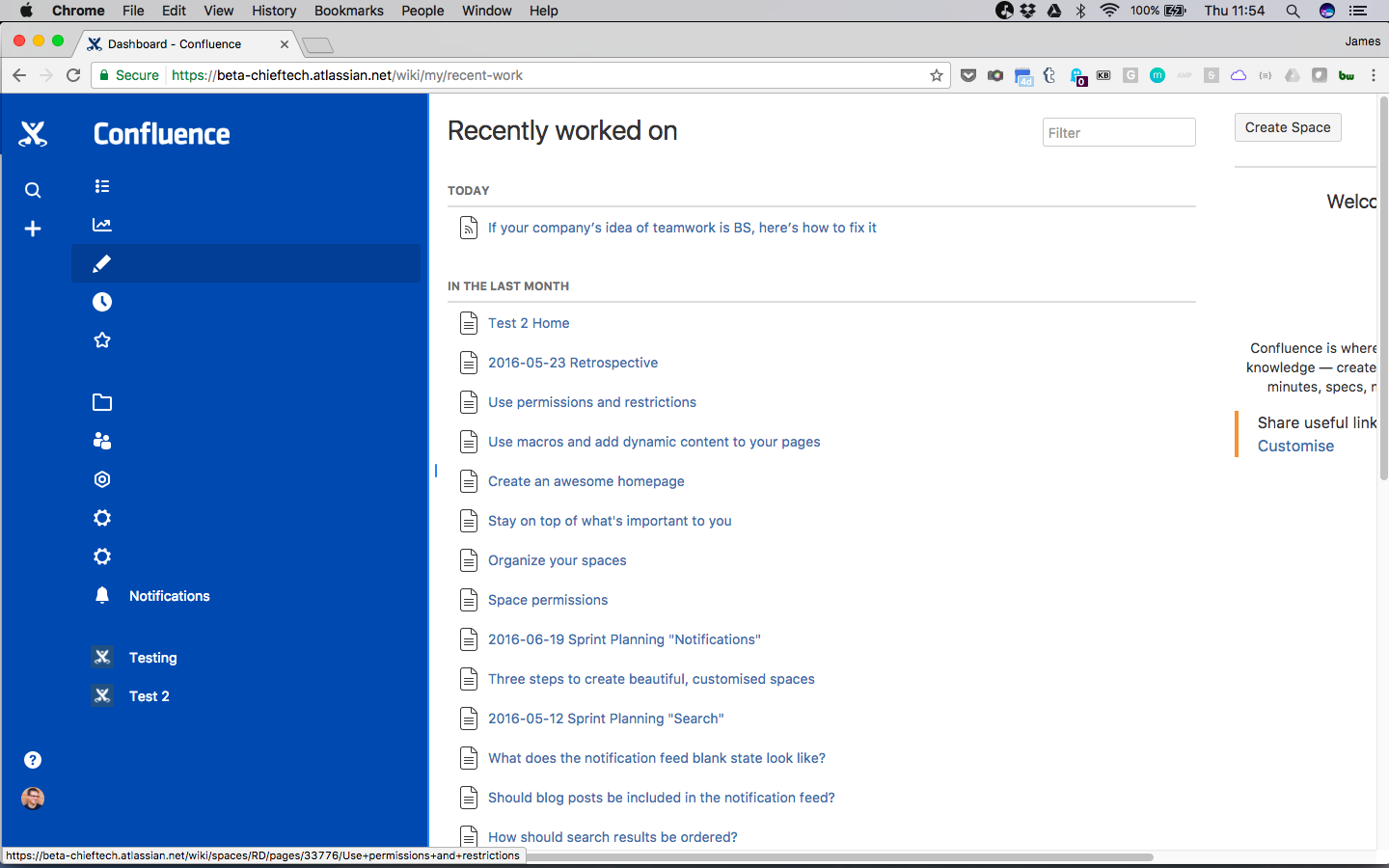
Task: Click the Wi-Fi status icon
Action: coord(1109,11)
